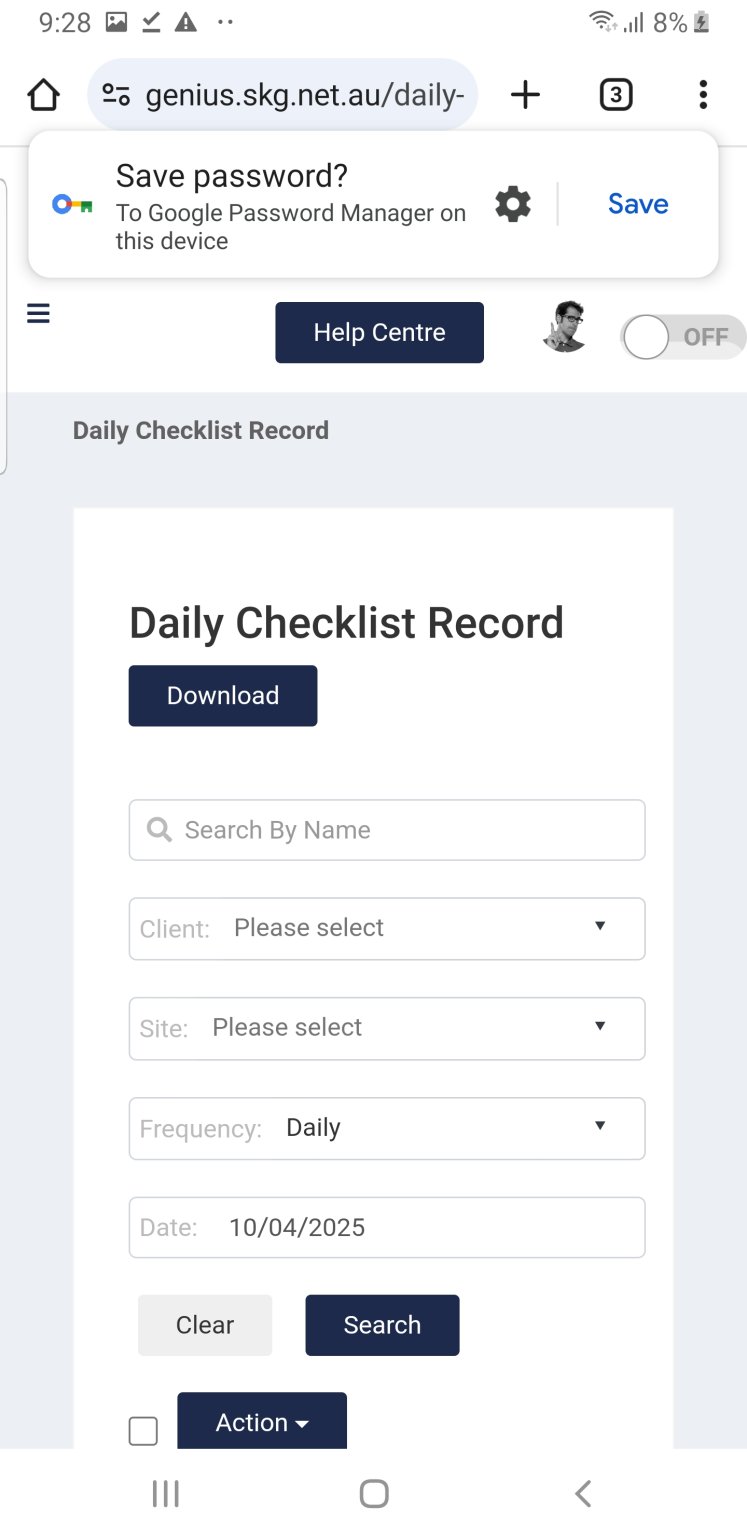The width and height of the screenshot is (747, 1536).
Task: Open a new browser tab with the plus icon
Action: click(x=524, y=93)
